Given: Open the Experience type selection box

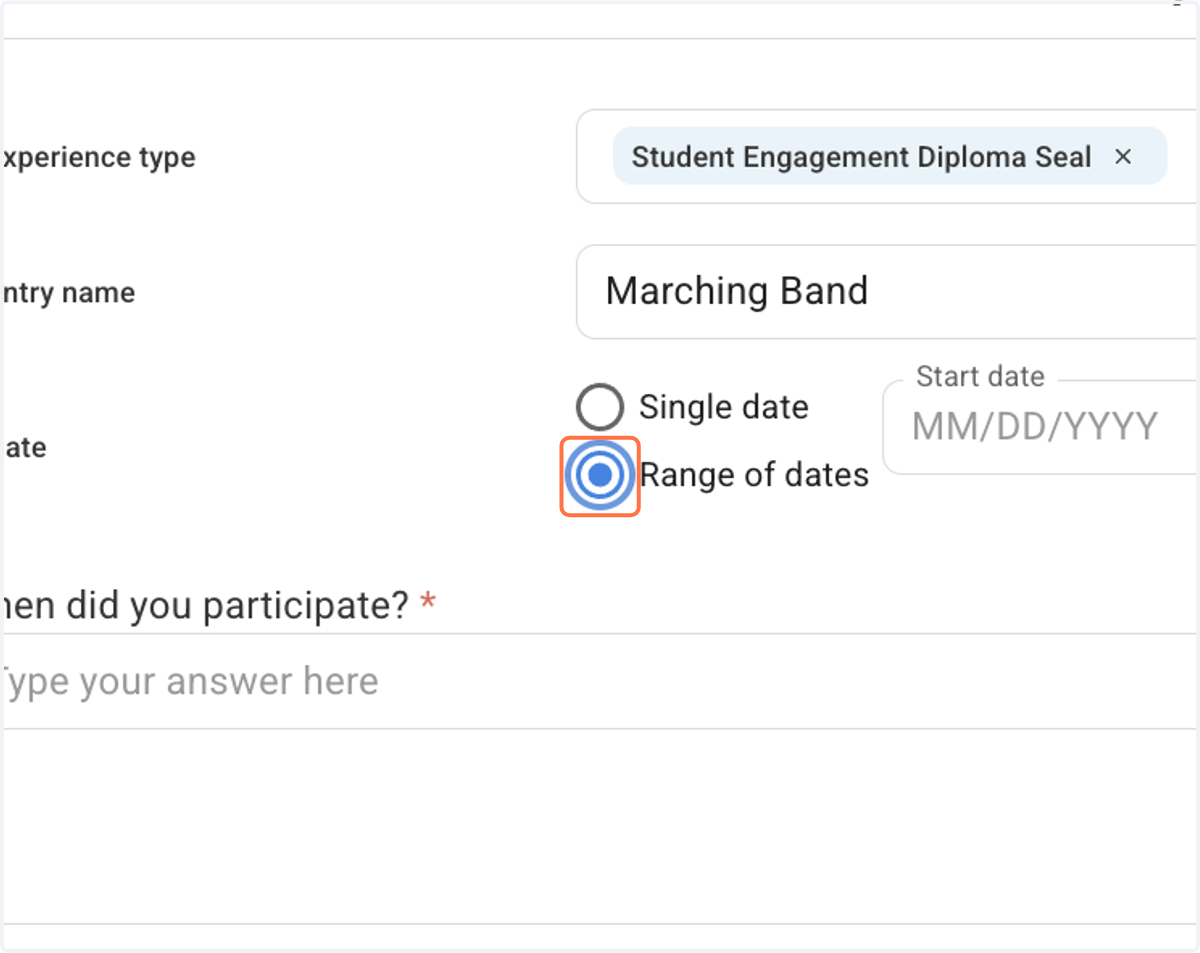Looking at the screenshot, I should pyautogui.click(x=887, y=157).
